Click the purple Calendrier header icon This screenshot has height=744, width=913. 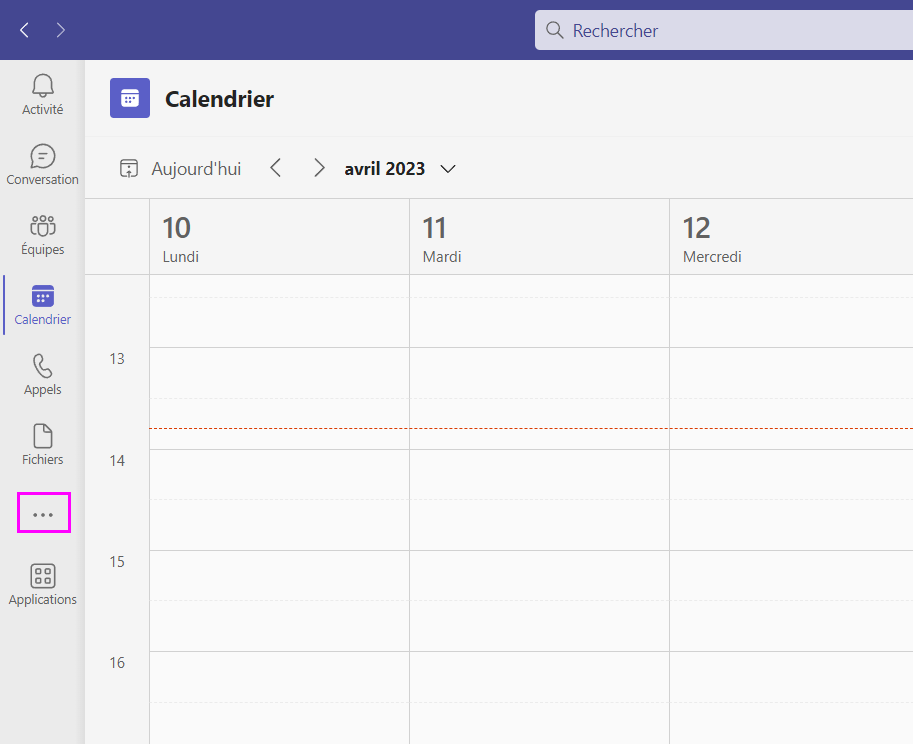[x=130, y=98]
